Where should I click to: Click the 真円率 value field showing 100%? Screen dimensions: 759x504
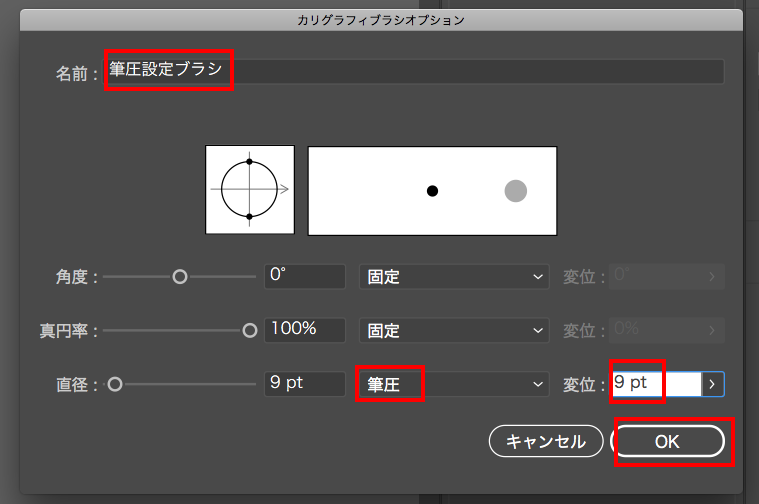coord(305,330)
